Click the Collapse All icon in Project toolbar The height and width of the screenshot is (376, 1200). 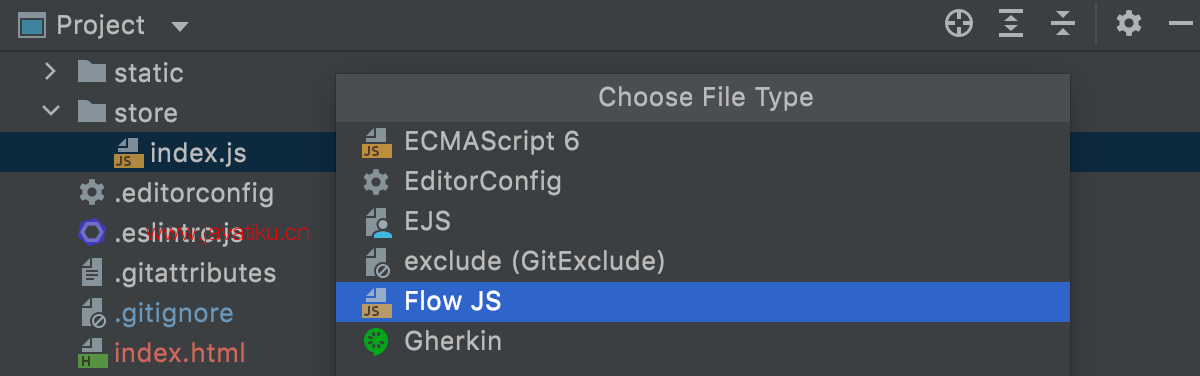1063,24
